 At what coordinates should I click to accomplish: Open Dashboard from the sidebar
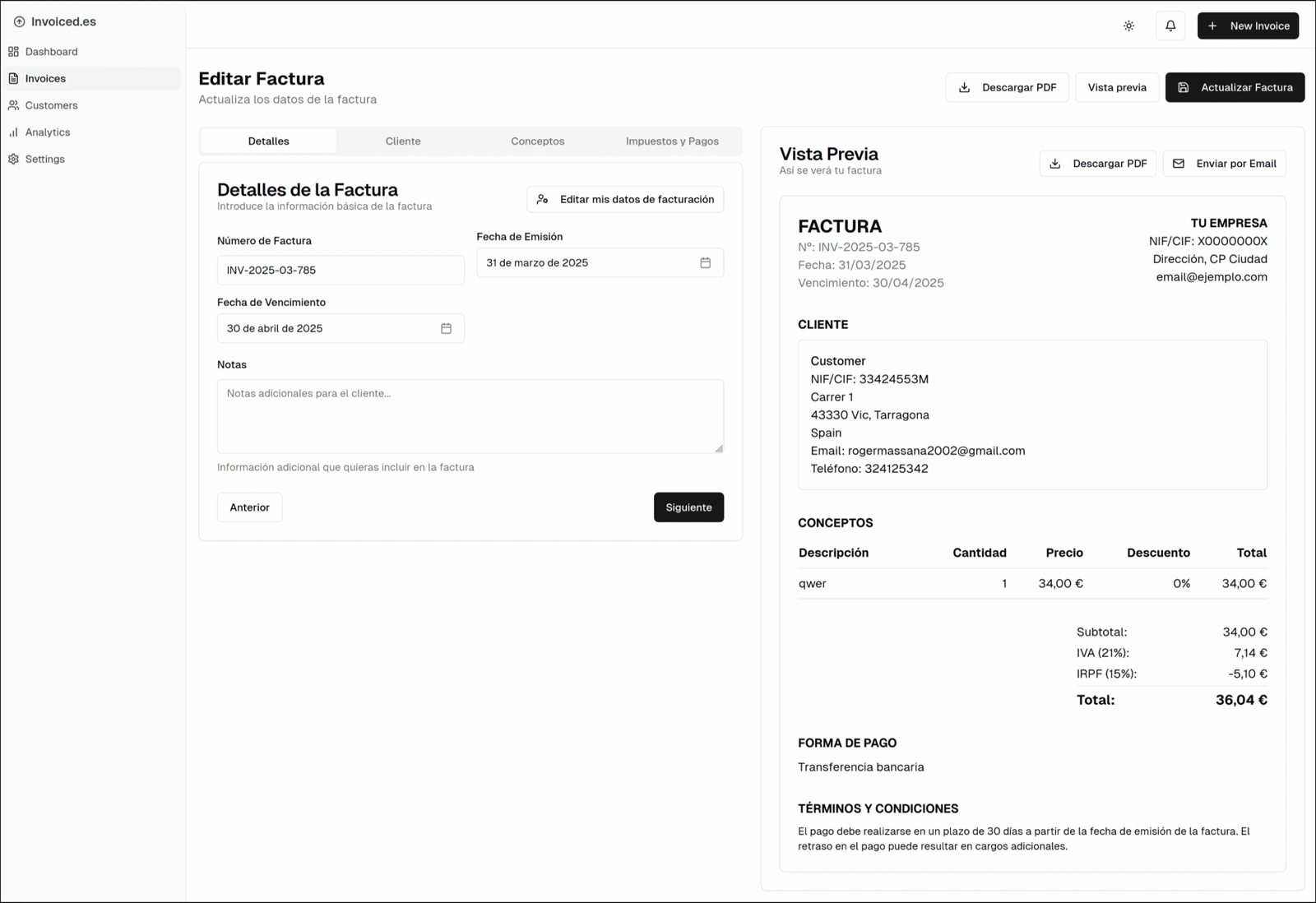click(x=51, y=52)
